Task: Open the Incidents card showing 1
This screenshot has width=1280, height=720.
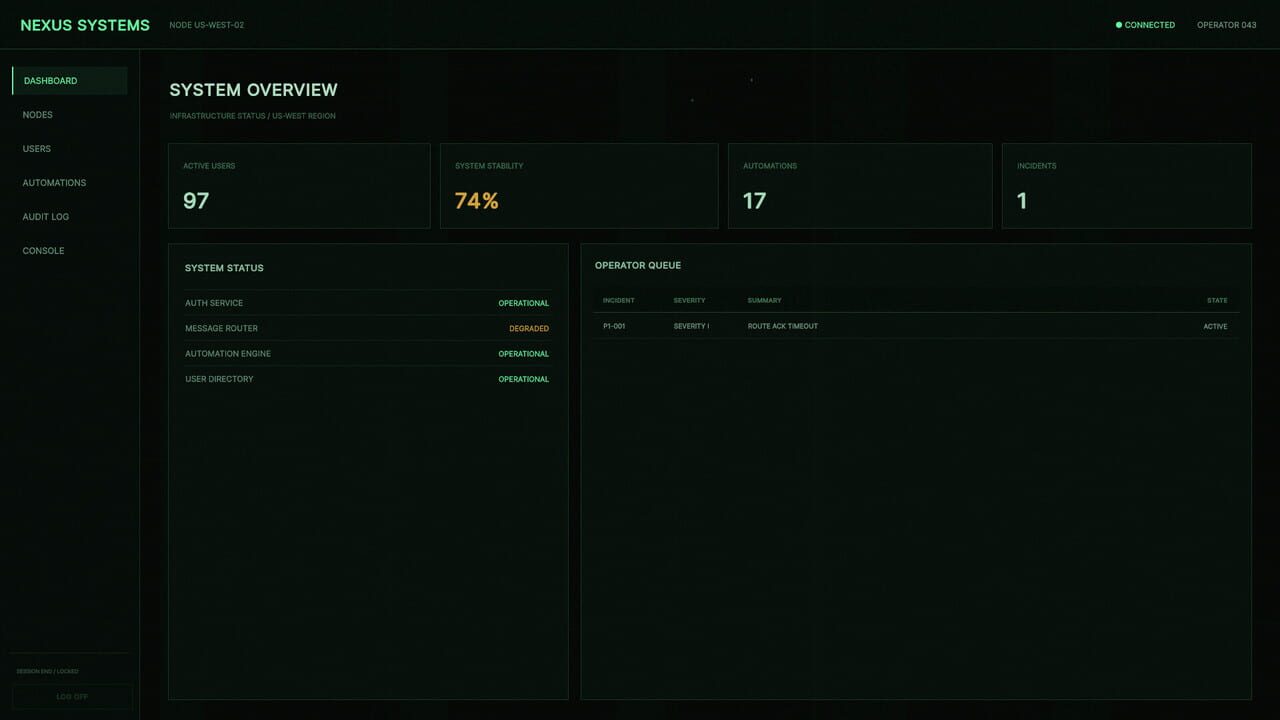Action: click(1127, 186)
